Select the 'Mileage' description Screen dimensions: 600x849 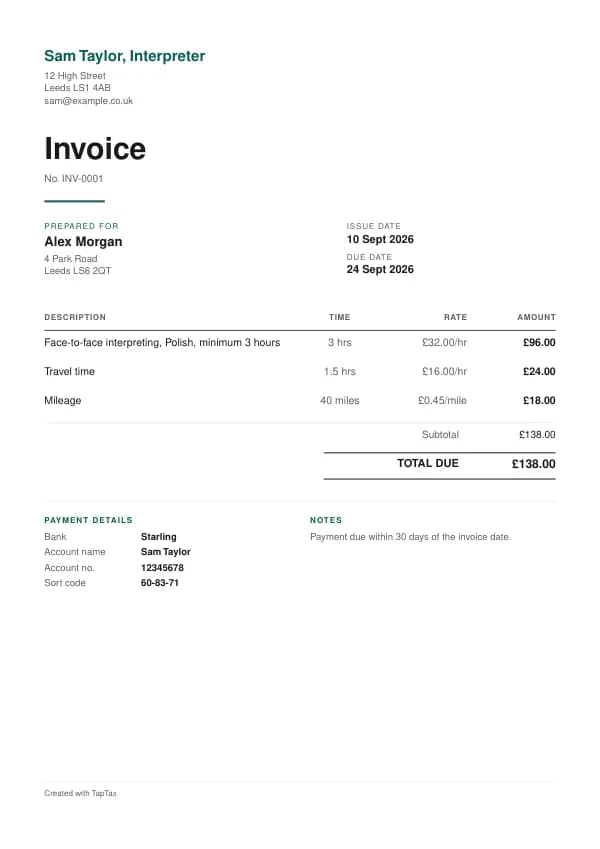point(63,401)
